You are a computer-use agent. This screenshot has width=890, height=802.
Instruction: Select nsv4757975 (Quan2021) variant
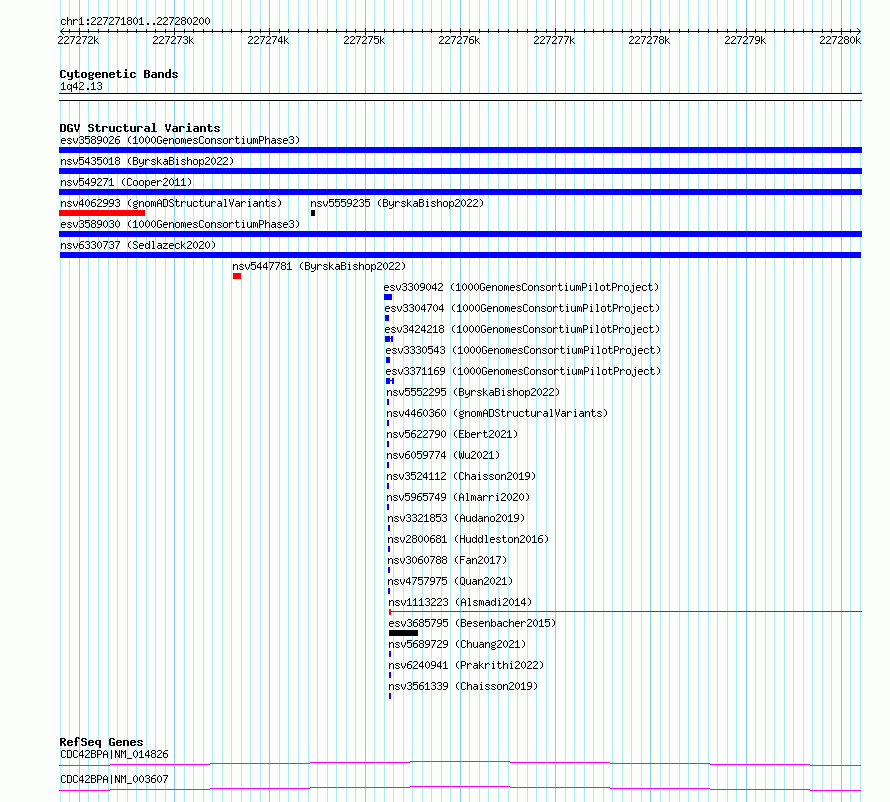[450, 581]
